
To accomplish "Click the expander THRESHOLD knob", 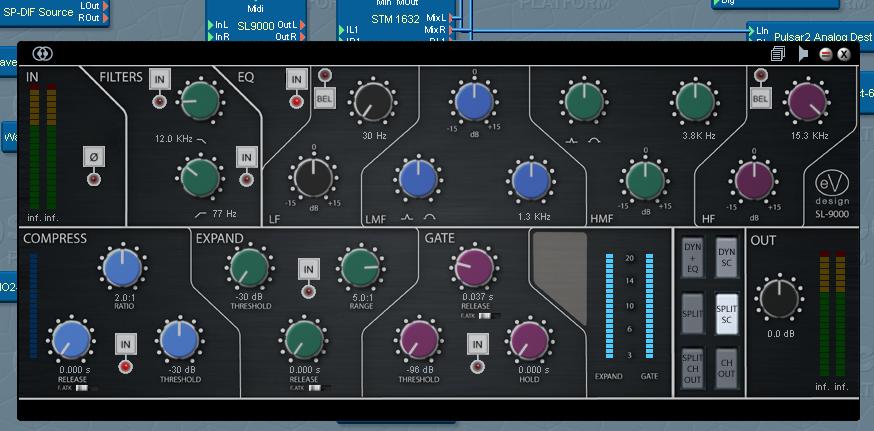I will click(249, 268).
